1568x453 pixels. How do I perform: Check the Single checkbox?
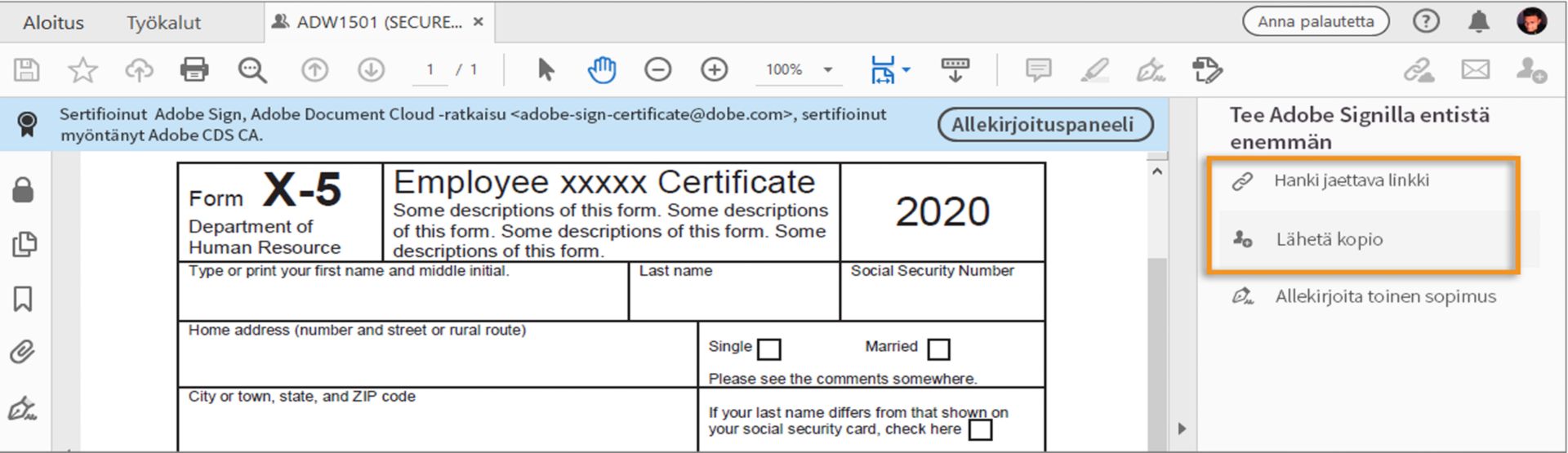[x=768, y=349]
